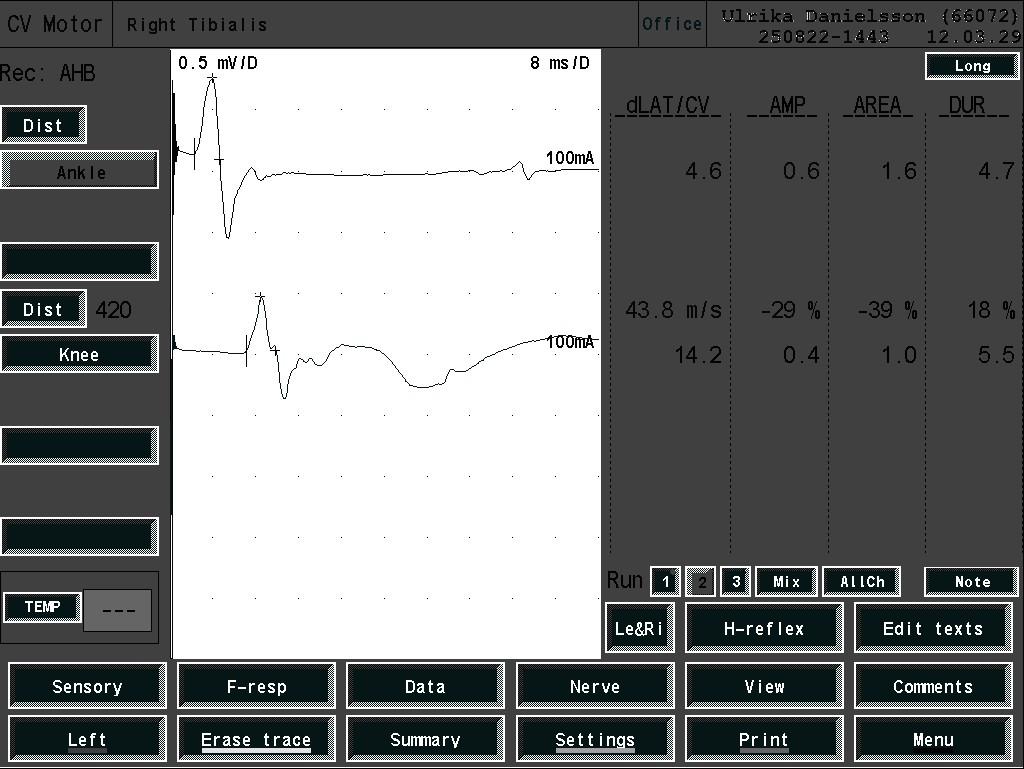Click the peak marker on the Ankle trace

click(x=212, y=78)
